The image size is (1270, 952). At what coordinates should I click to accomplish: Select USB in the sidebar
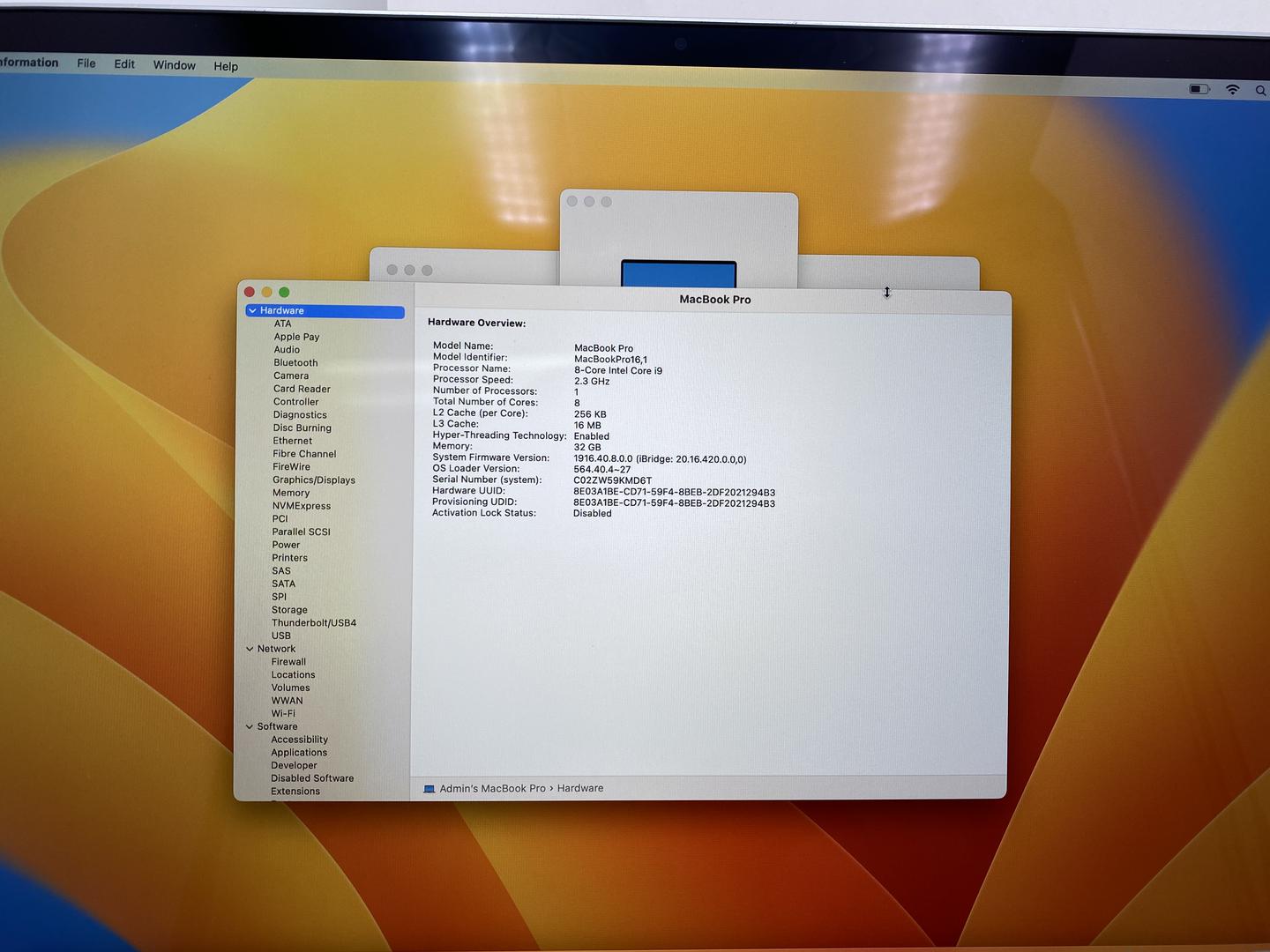tap(281, 636)
